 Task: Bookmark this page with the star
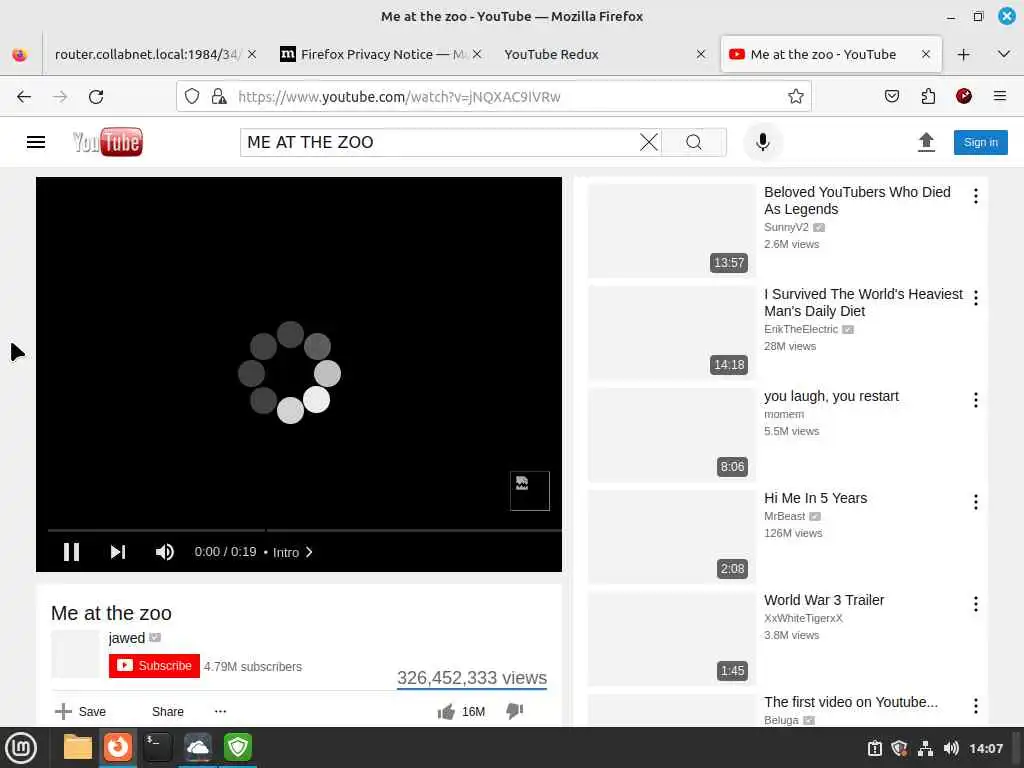795,97
